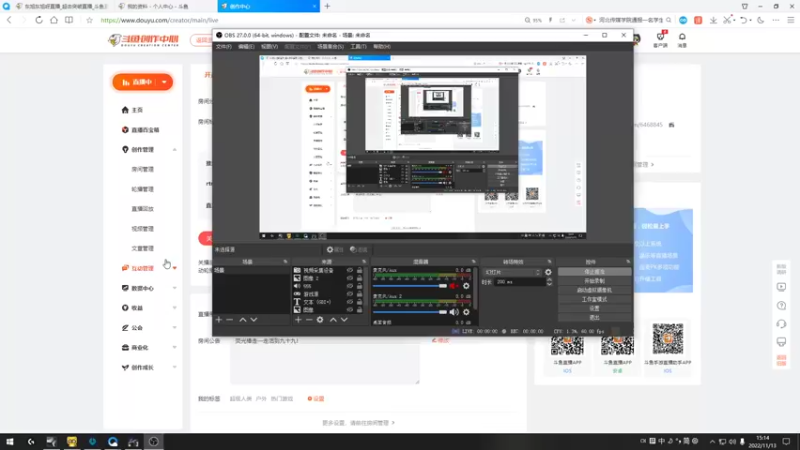Move scene up in the scenes panel
Image resolution: width=800 pixels, height=450 pixels.
pyautogui.click(x=243, y=320)
